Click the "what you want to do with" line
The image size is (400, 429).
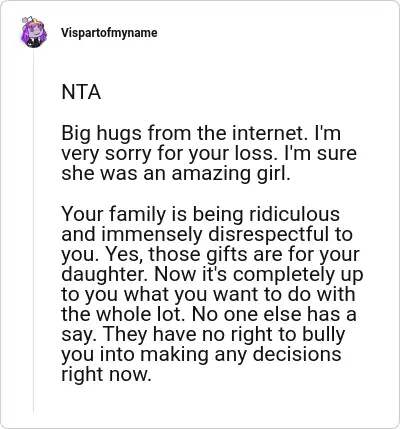240,294
